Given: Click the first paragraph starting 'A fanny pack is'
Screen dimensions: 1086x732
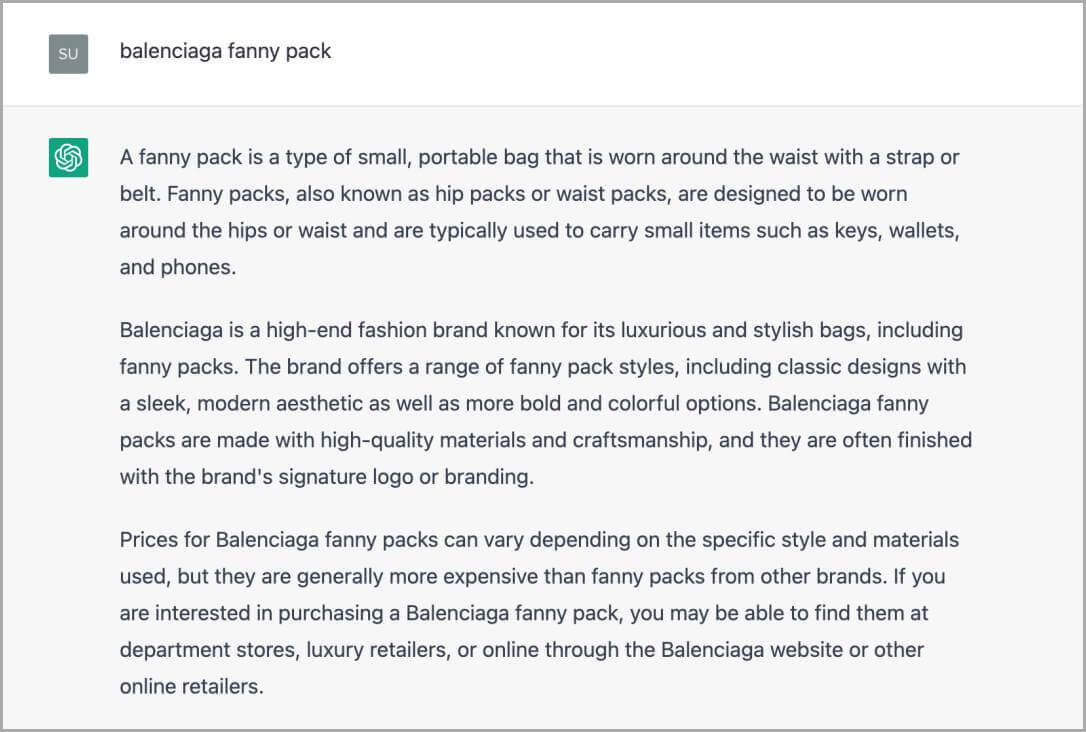Looking at the screenshot, I should click(540, 212).
